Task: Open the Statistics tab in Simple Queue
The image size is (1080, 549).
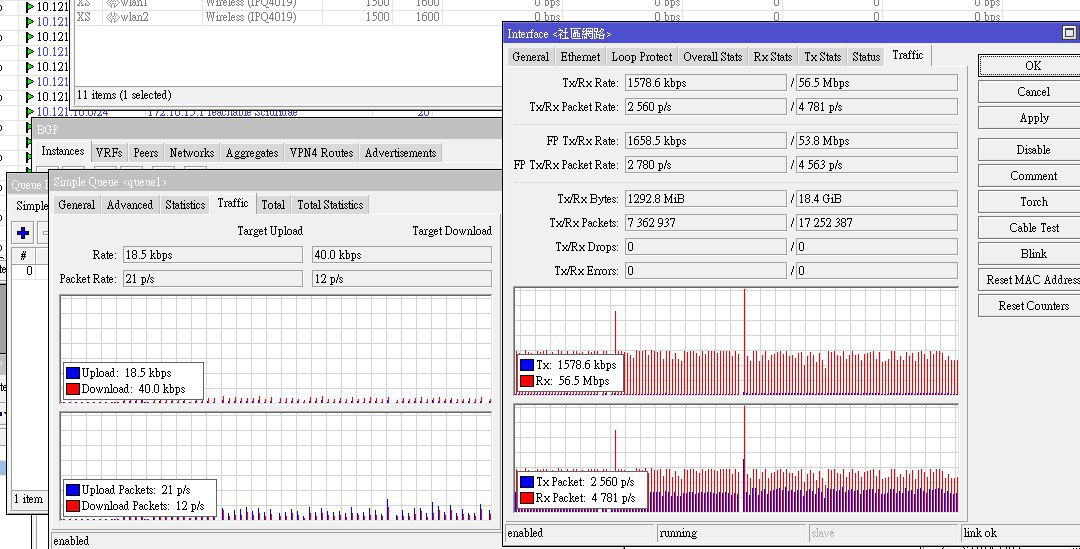Action: (185, 205)
